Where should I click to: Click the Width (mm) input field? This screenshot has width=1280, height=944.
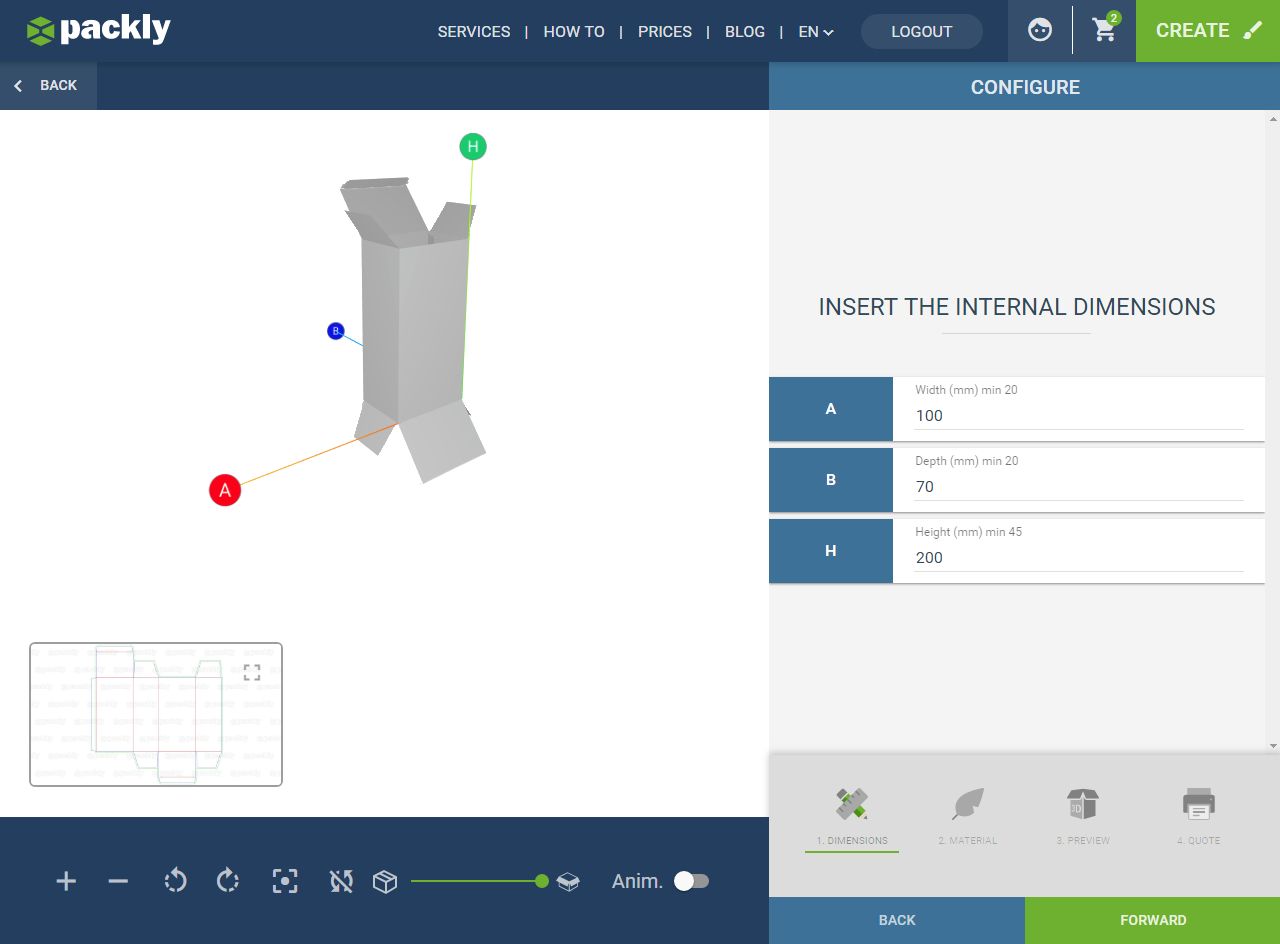pyautogui.click(x=1079, y=416)
